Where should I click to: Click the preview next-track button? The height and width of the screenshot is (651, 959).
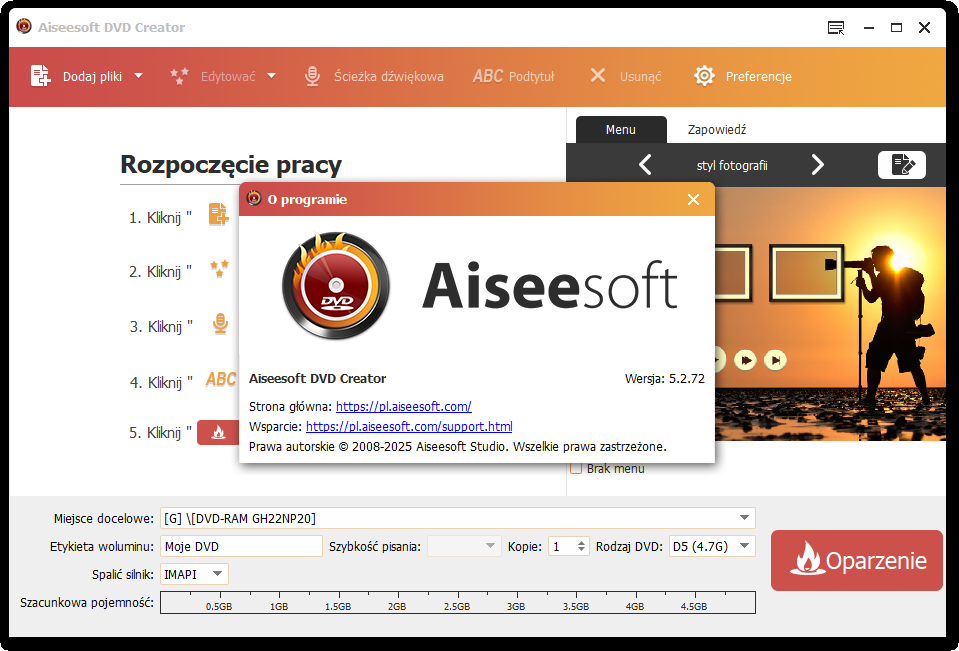click(775, 360)
